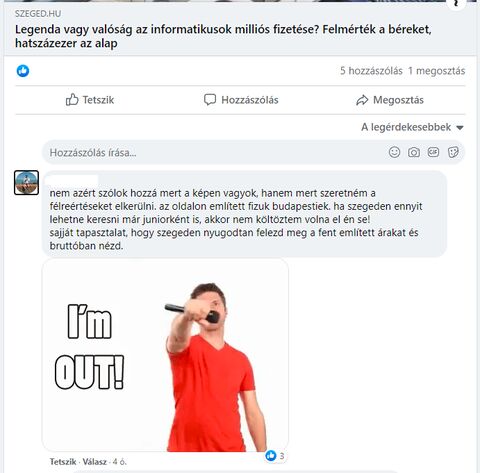Click Tetszik under the commenter's reply

[63, 462]
